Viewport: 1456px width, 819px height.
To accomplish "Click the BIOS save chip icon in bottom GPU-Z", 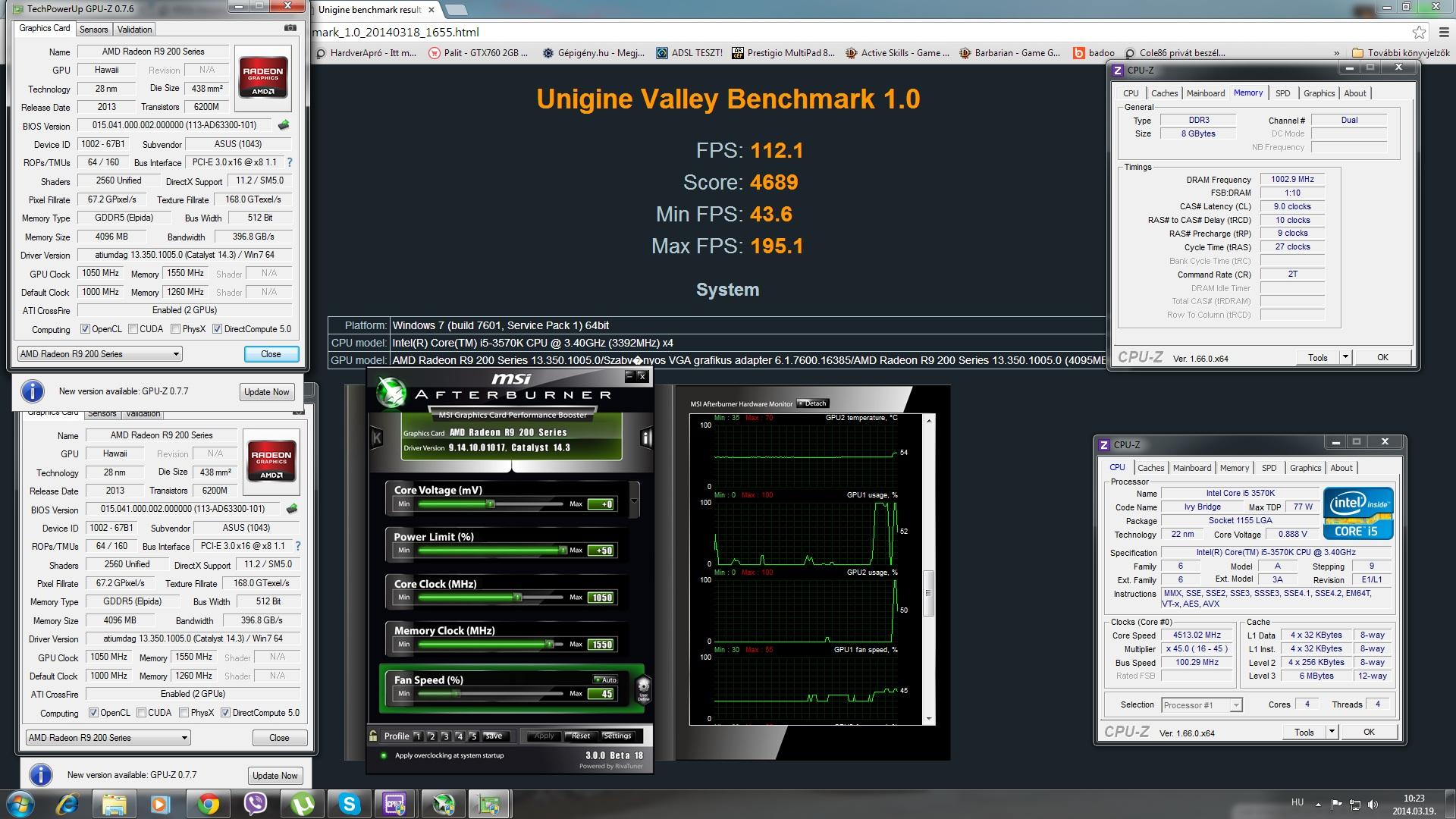I will tap(292, 509).
